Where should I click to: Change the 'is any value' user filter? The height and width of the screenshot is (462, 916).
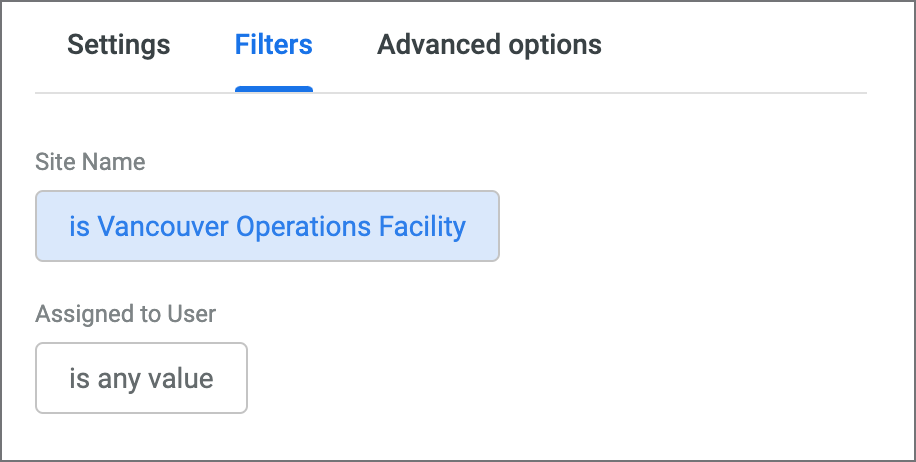pyautogui.click(x=141, y=379)
